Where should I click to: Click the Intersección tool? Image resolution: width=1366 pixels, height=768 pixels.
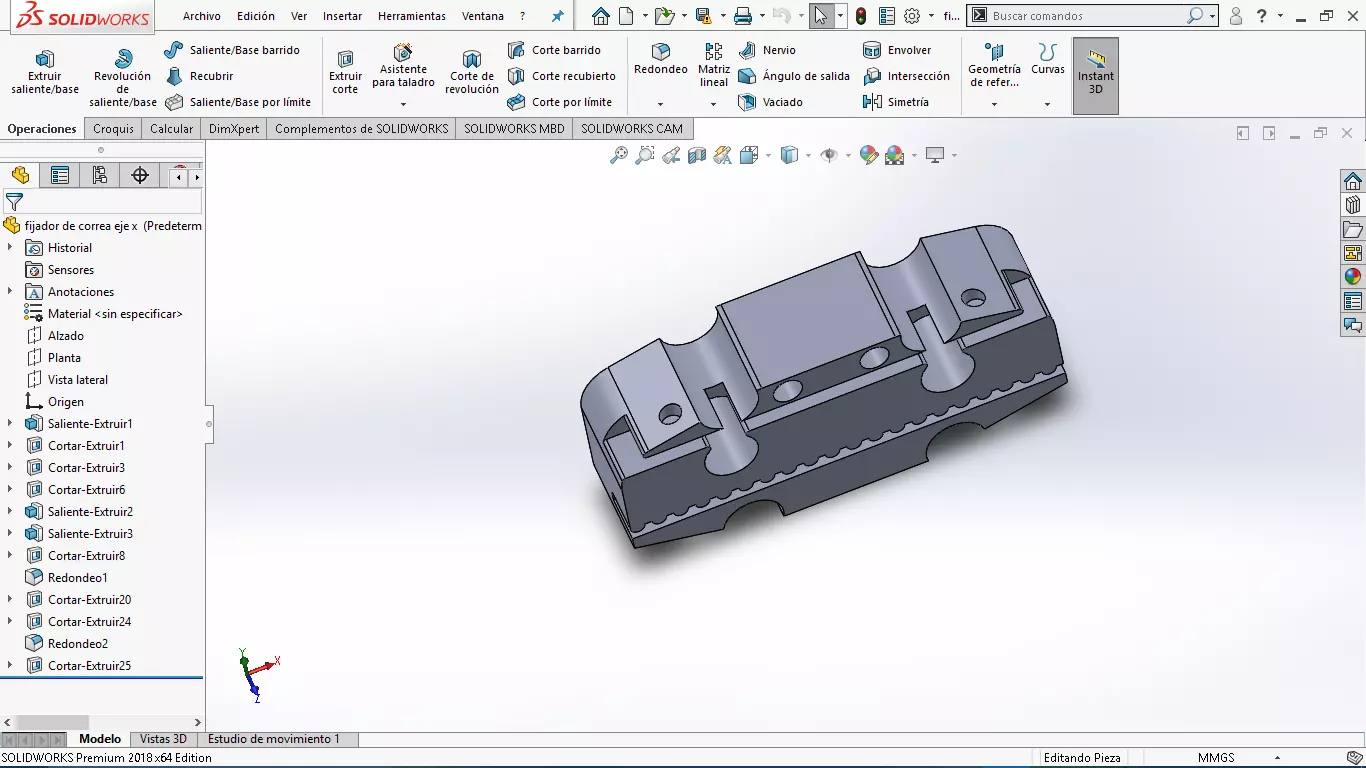point(906,76)
